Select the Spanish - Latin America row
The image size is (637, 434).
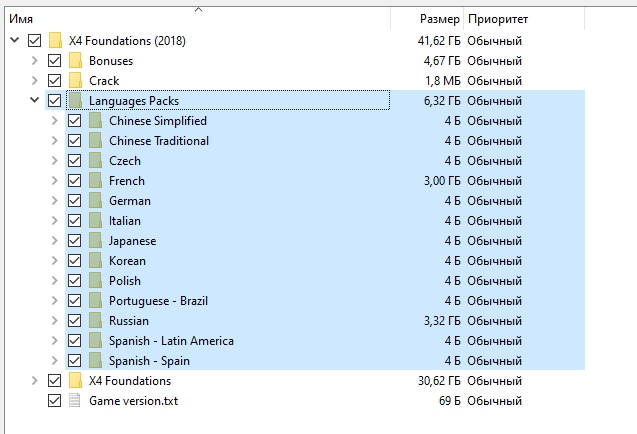click(171, 341)
